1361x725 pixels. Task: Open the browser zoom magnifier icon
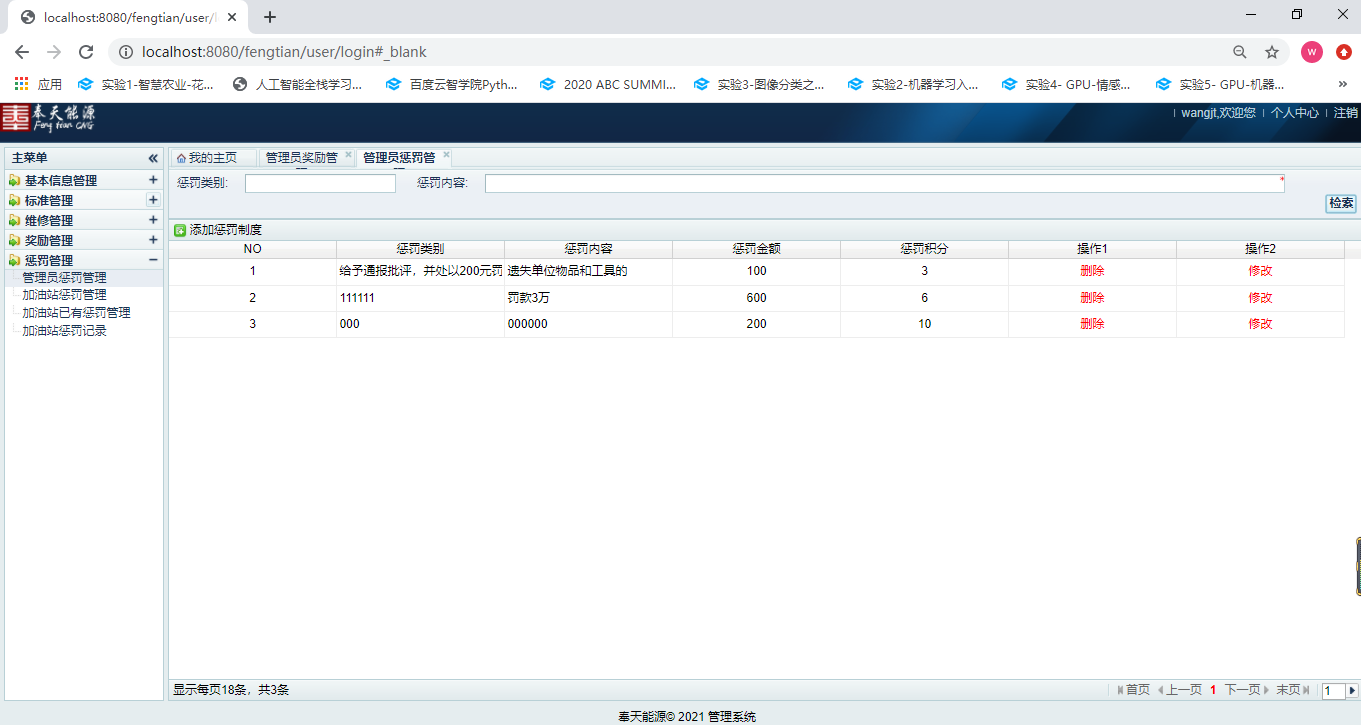1240,52
